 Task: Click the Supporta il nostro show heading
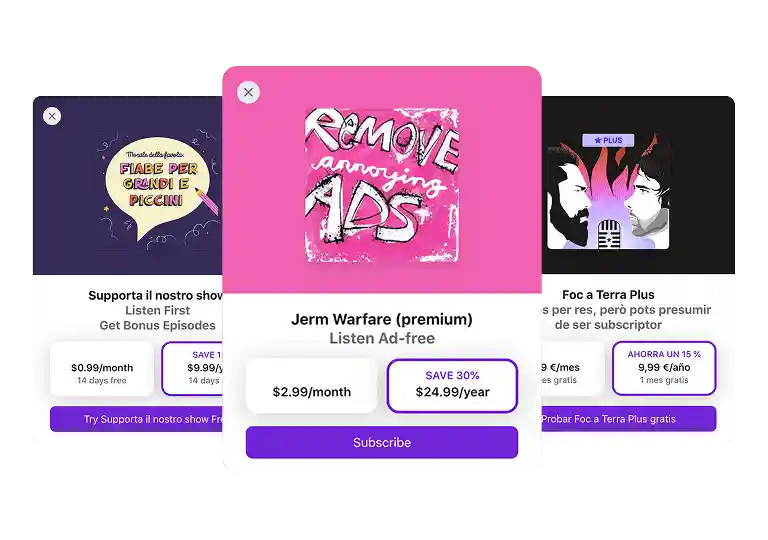coord(155,295)
